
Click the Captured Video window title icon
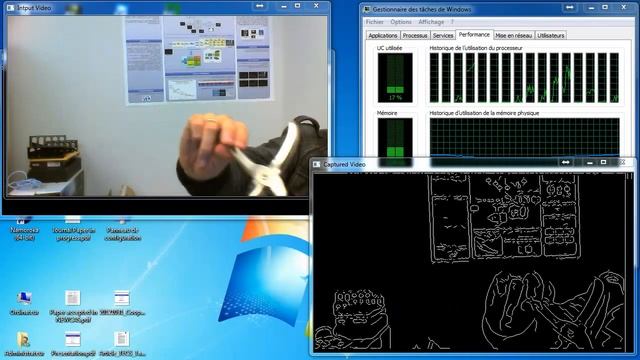point(316,164)
